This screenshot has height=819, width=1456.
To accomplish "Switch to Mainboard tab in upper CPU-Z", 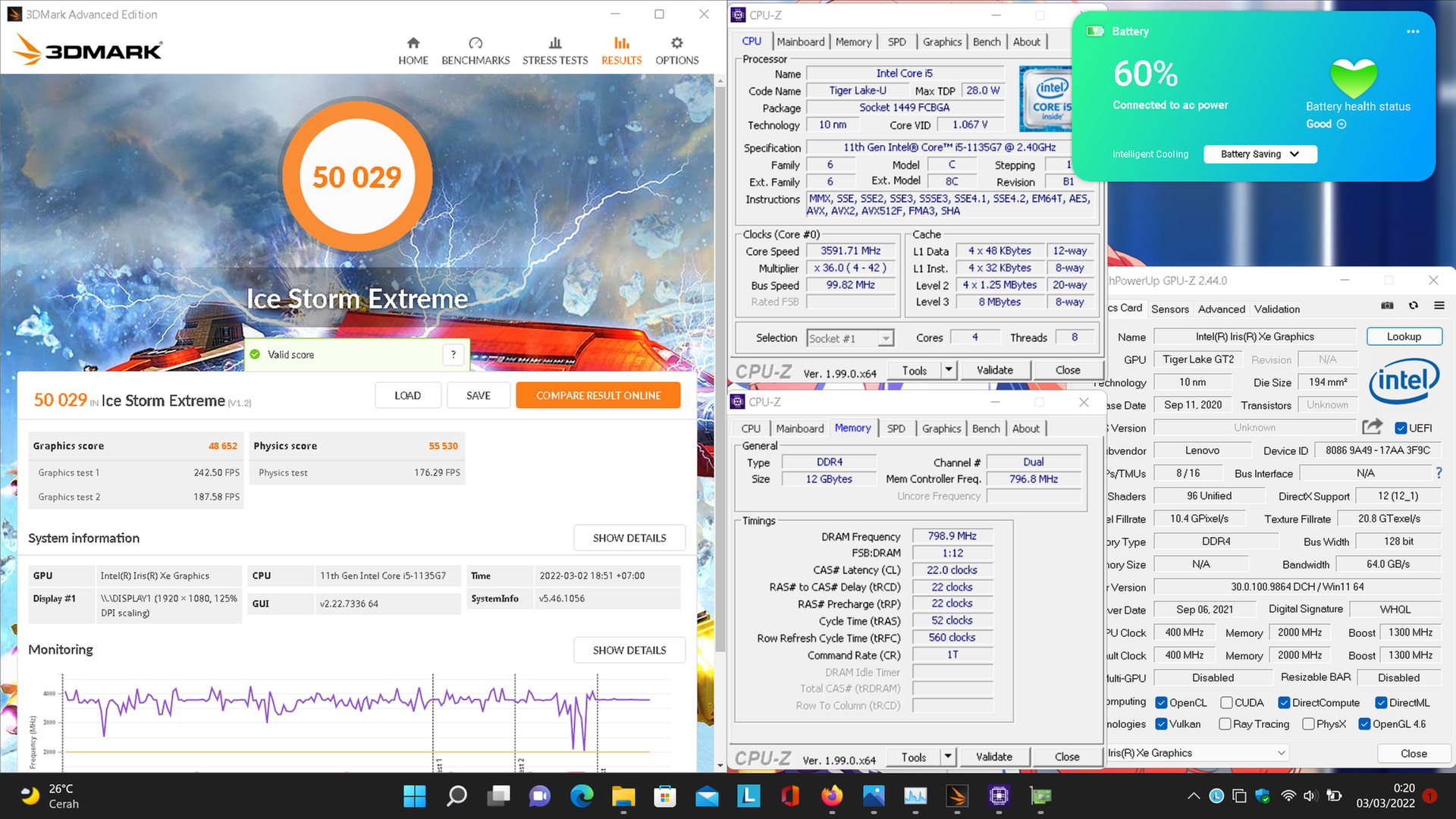I will pos(801,42).
